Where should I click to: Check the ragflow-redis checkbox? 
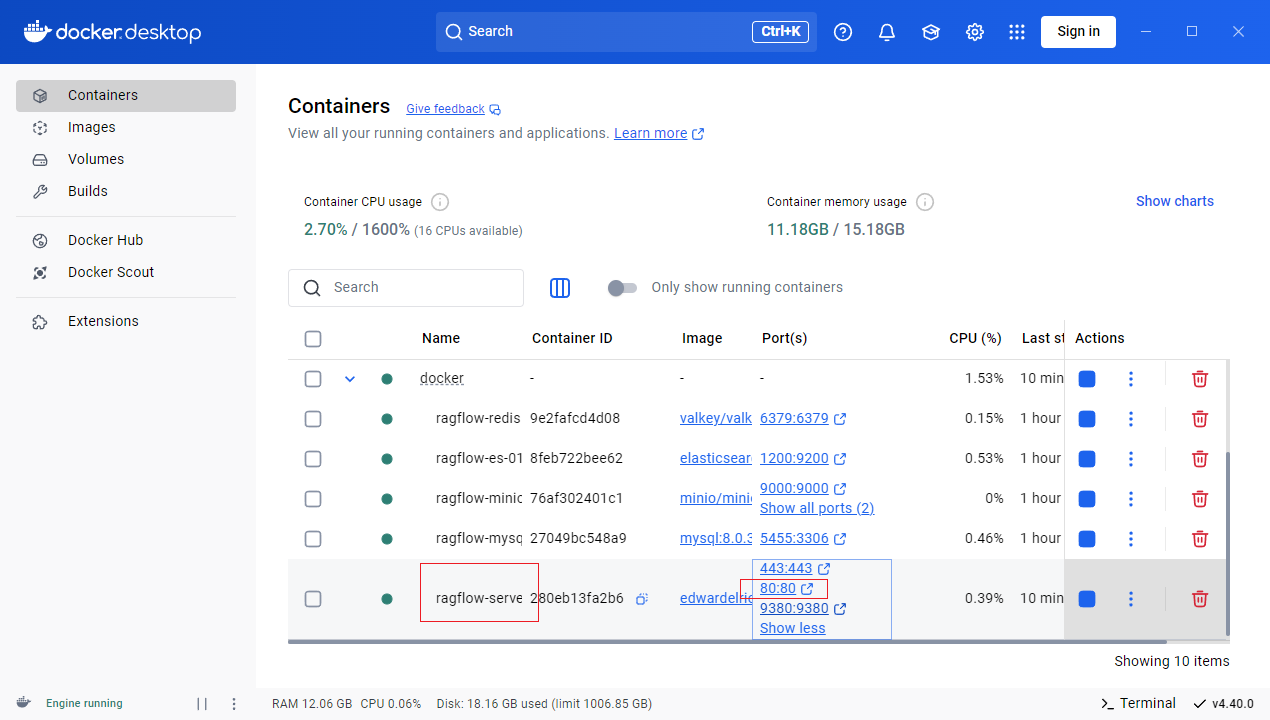(x=313, y=419)
